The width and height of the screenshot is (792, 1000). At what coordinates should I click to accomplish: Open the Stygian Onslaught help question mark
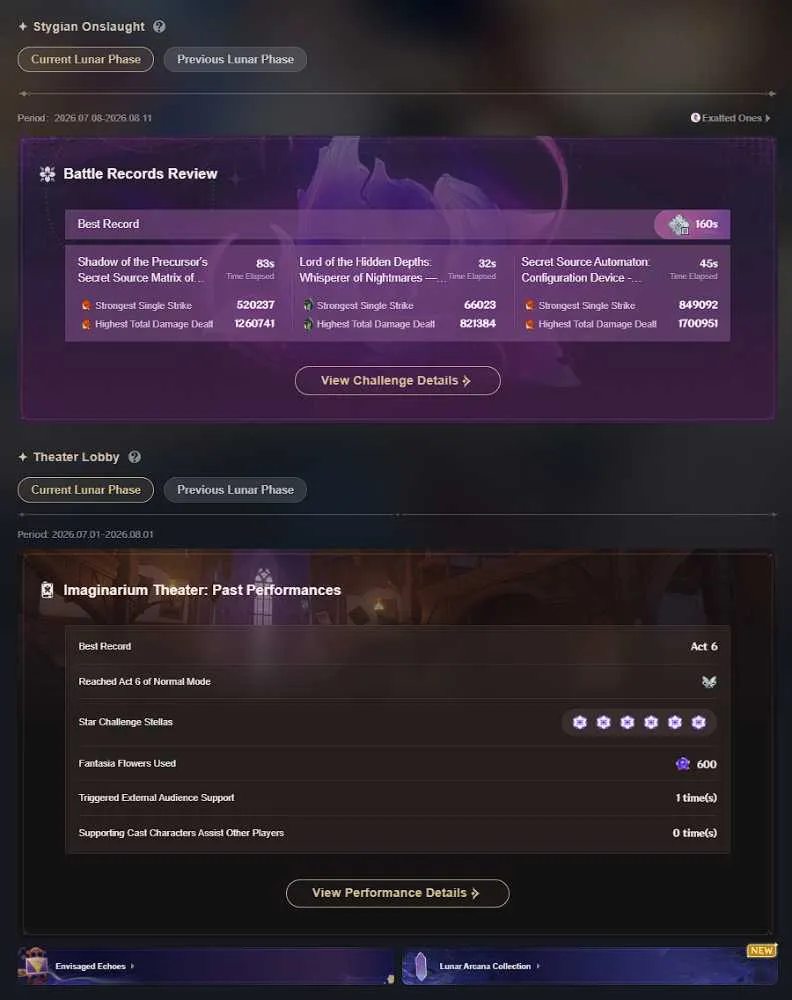(159, 26)
